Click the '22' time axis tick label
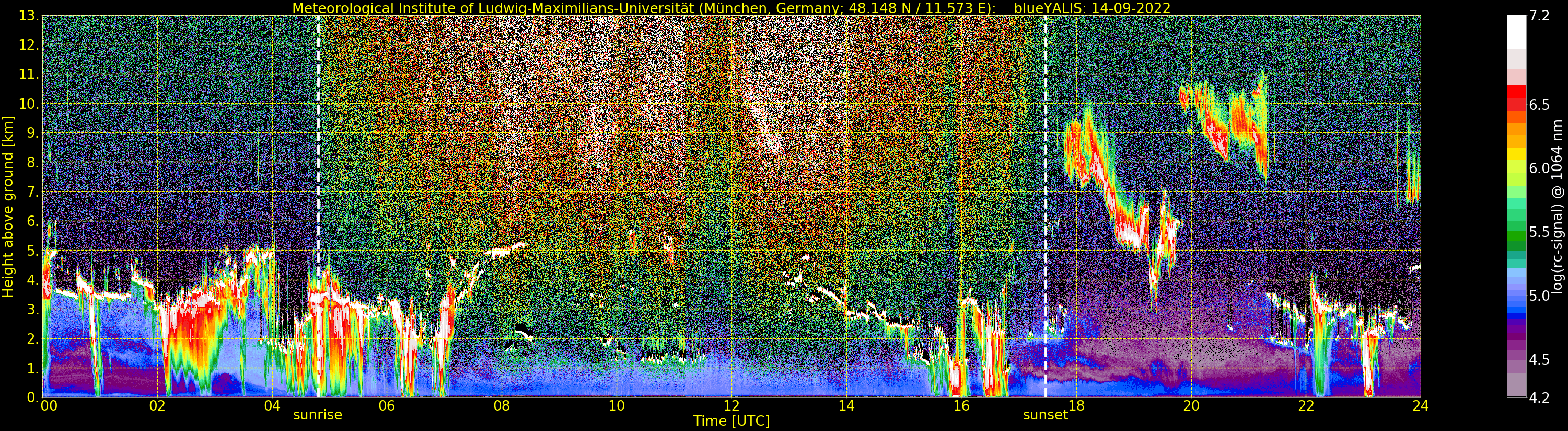 1306,406
